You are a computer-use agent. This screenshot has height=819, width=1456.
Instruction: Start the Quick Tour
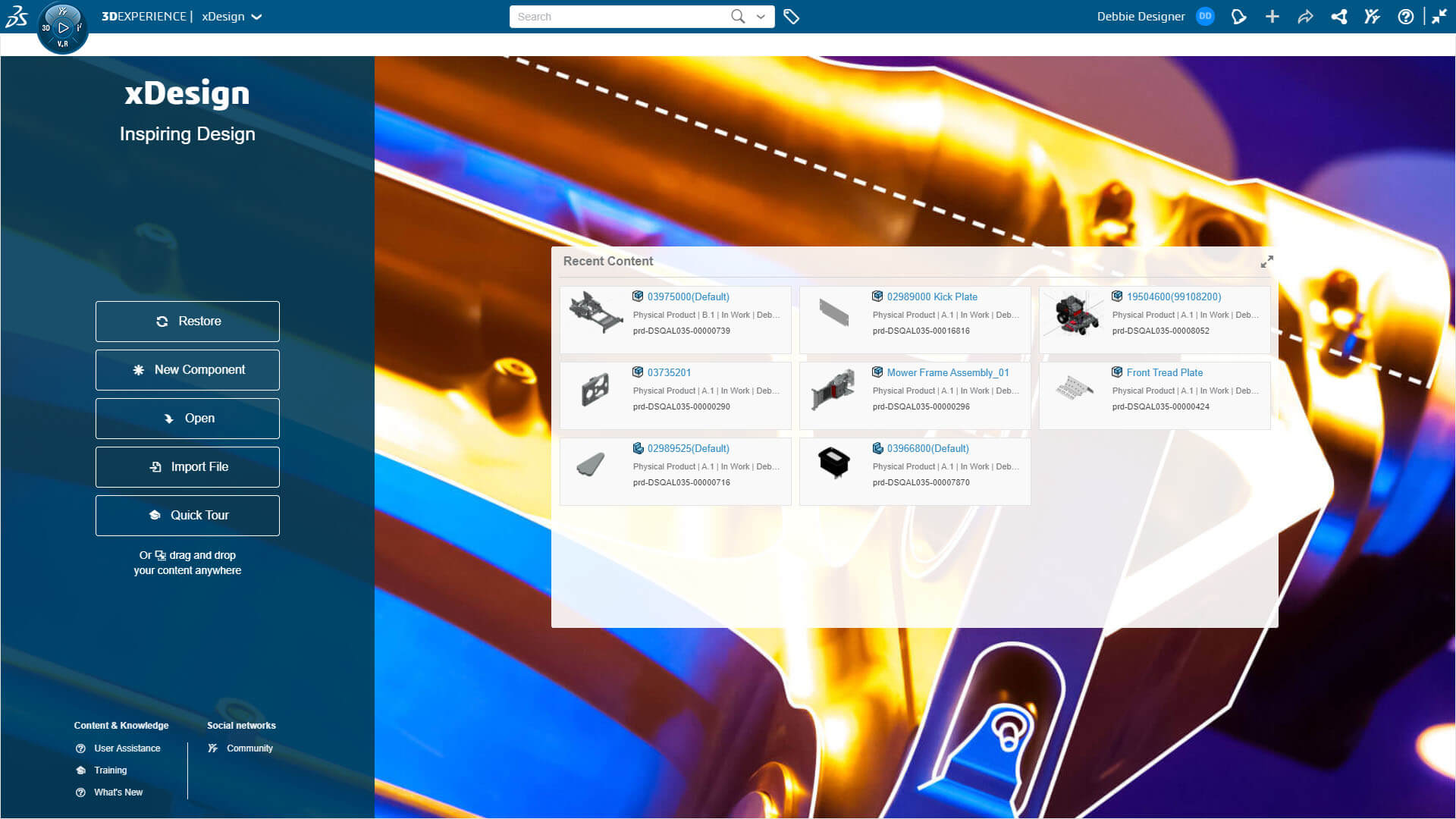tap(187, 516)
